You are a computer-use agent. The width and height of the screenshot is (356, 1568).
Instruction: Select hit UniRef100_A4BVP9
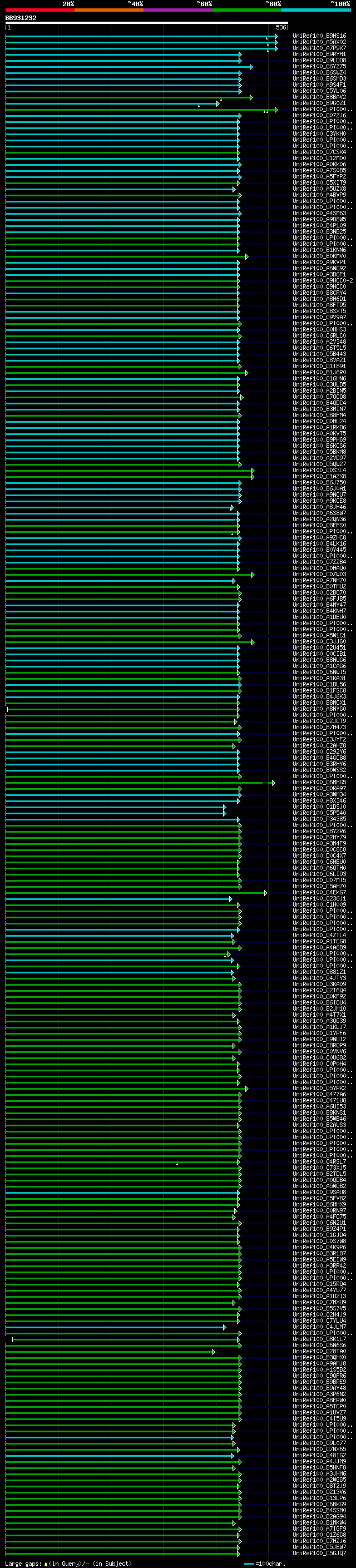coord(319,195)
